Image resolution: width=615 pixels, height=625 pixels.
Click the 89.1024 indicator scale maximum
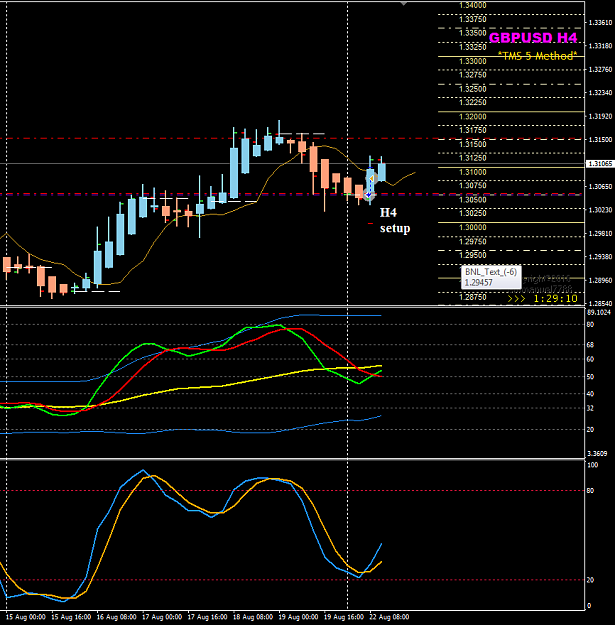click(599, 312)
